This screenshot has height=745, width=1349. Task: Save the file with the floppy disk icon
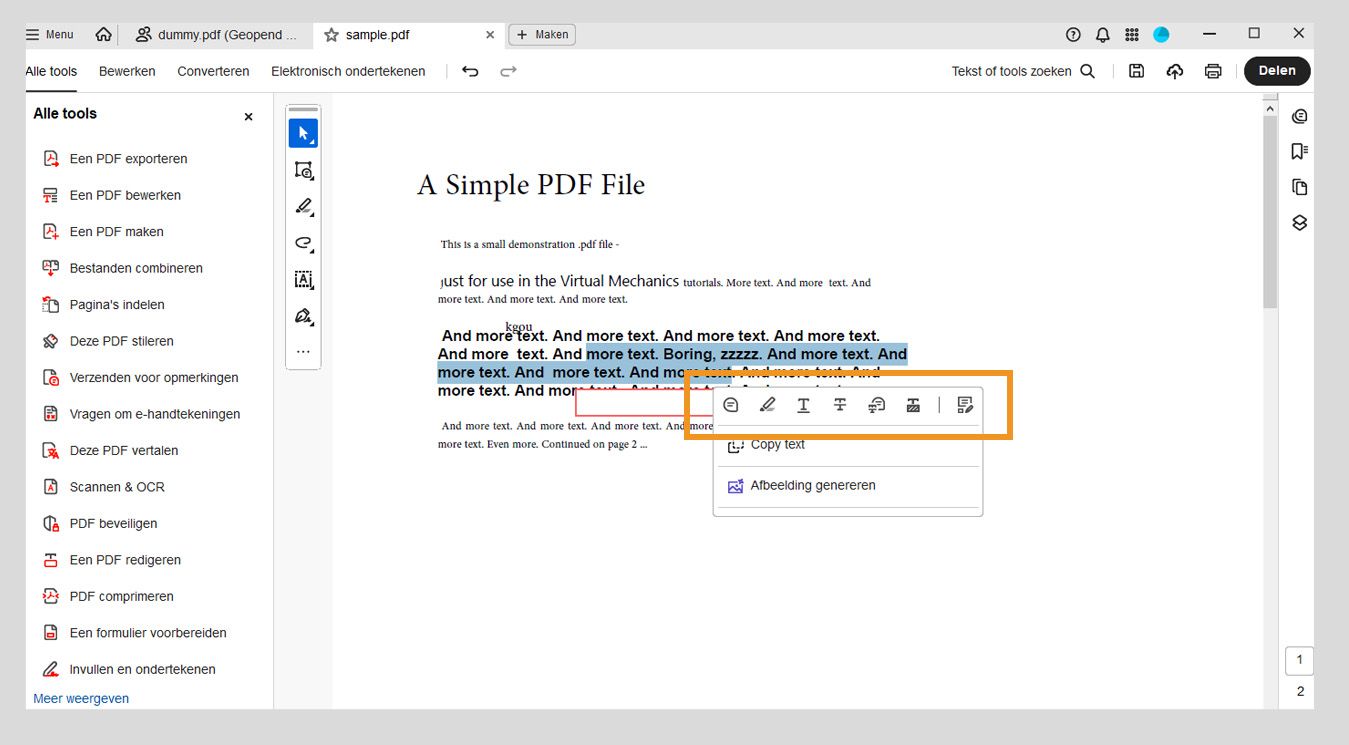pyautogui.click(x=1137, y=71)
